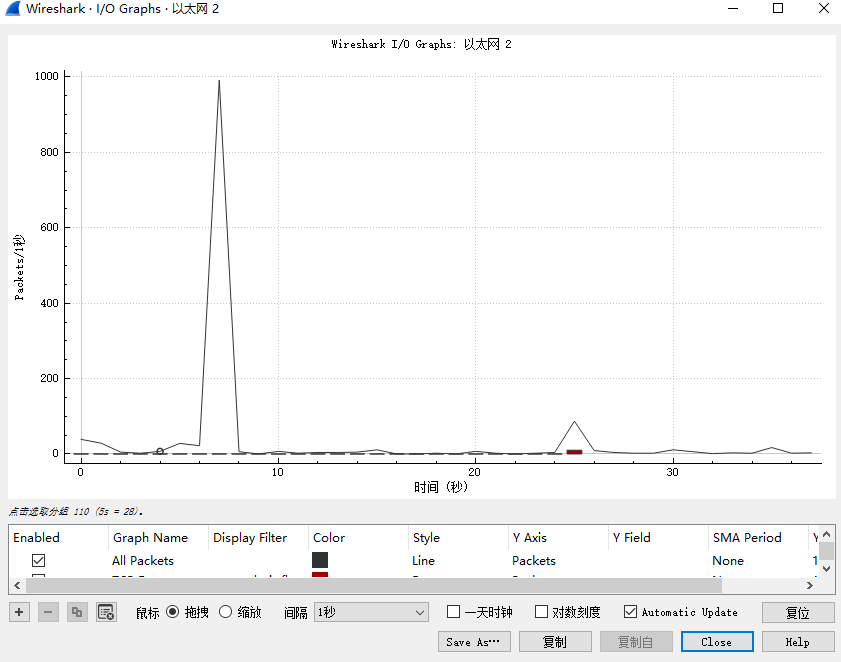Minimize the I/O Graphs window
841x662 pixels.
[x=733, y=8]
